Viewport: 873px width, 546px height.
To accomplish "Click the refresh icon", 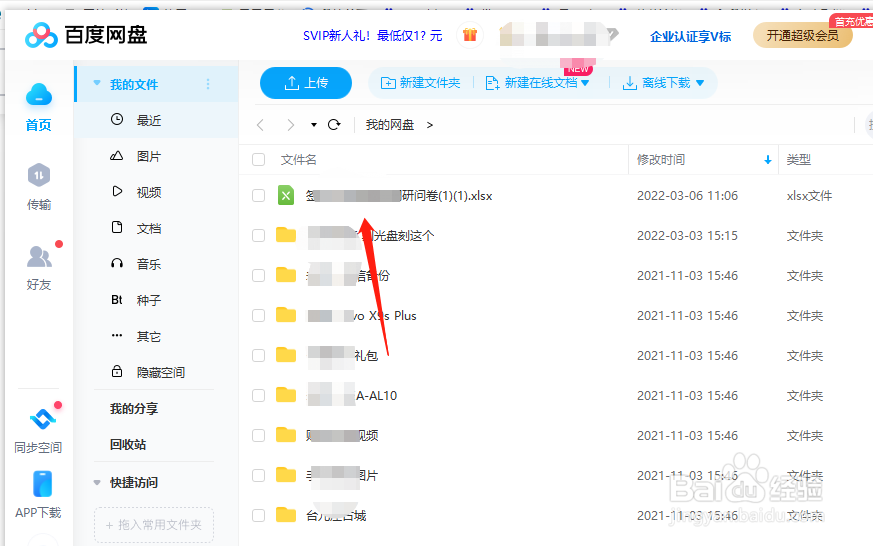I will click(334, 125).
